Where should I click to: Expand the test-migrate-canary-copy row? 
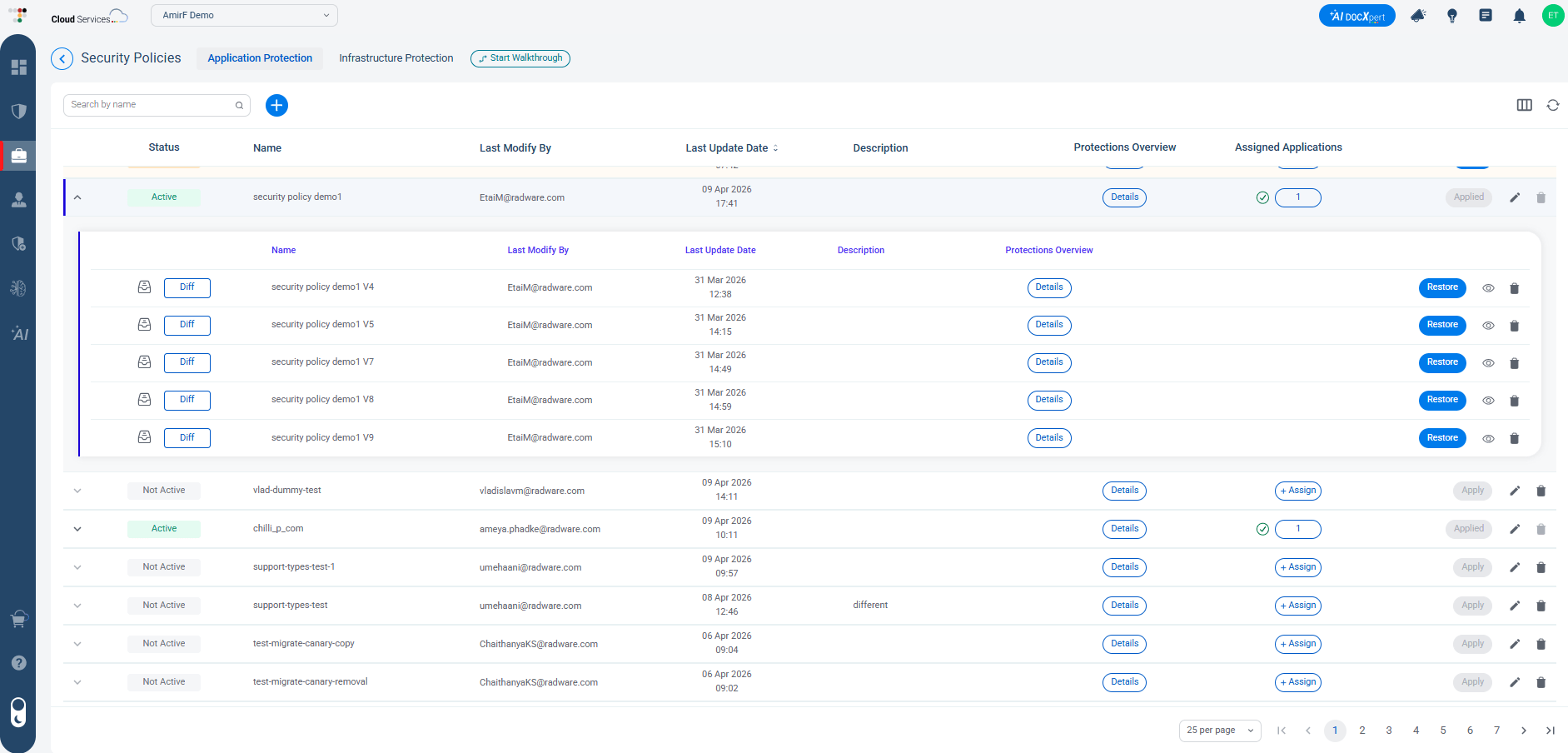pos(77,644)
